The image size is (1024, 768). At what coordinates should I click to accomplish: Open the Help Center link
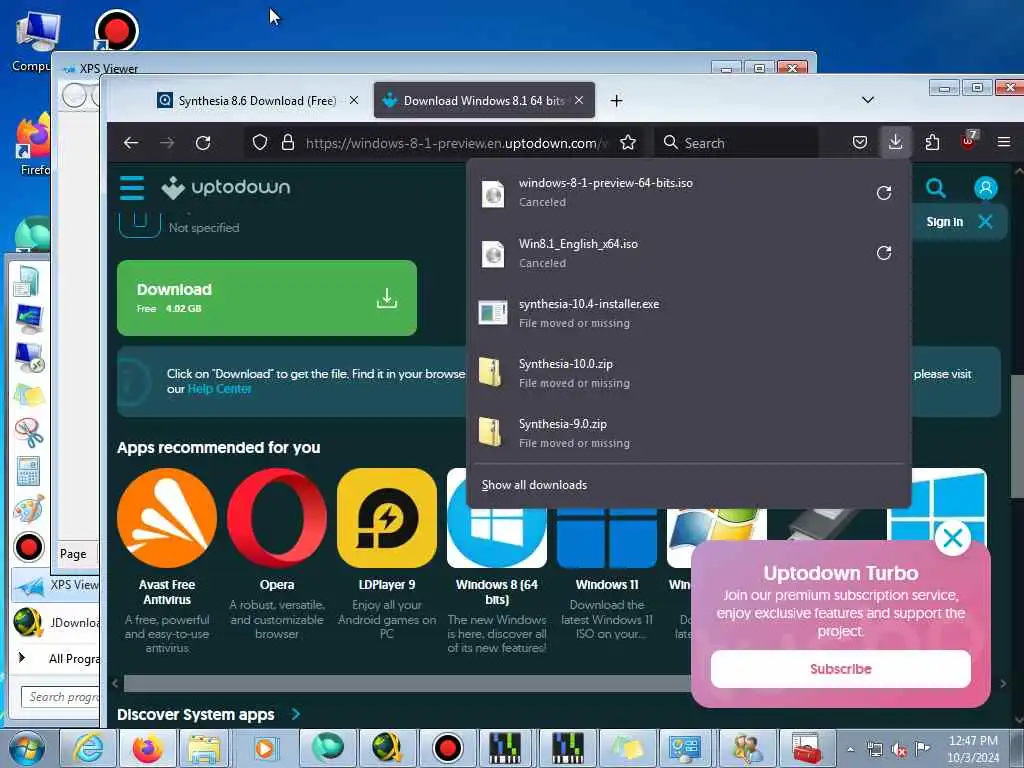219,389
